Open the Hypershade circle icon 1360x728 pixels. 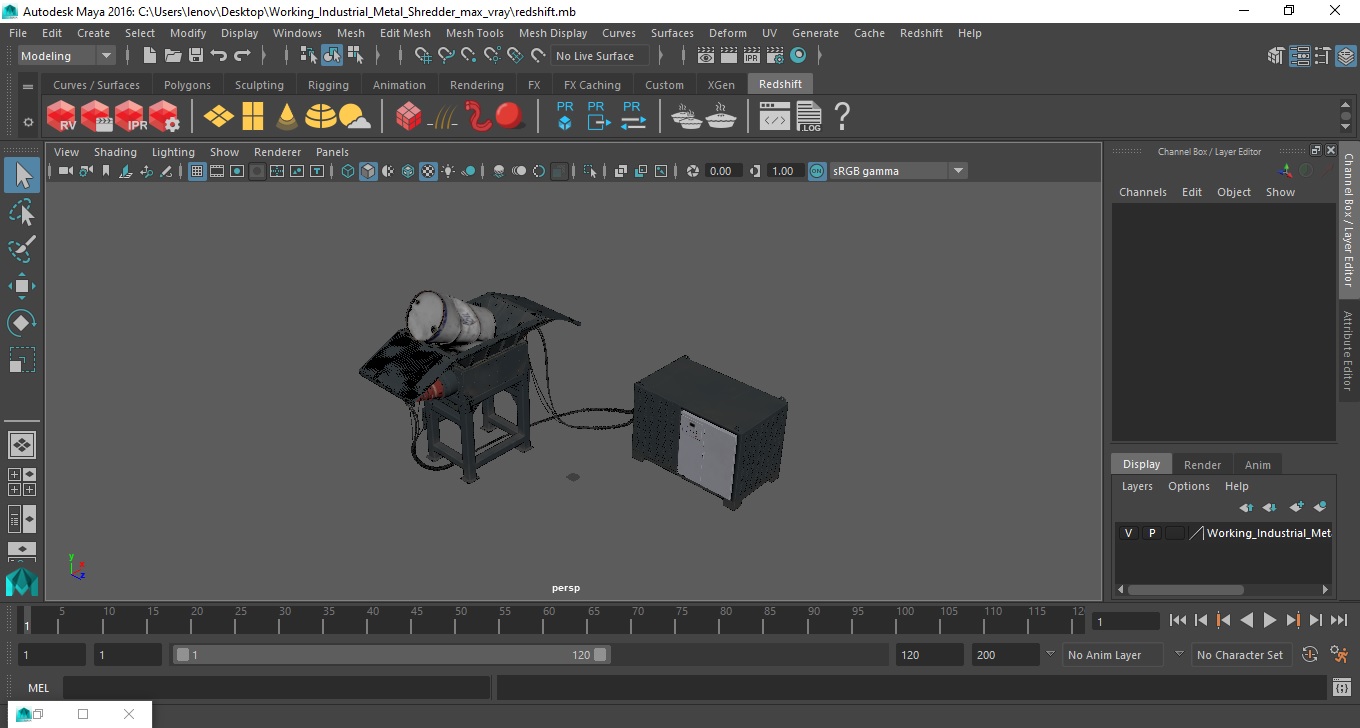[798, 56]
